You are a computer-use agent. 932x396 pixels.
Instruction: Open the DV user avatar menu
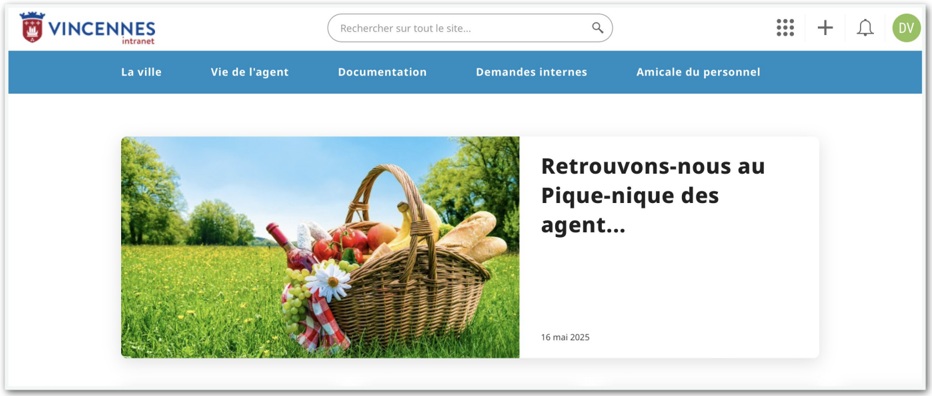point(906,28)
